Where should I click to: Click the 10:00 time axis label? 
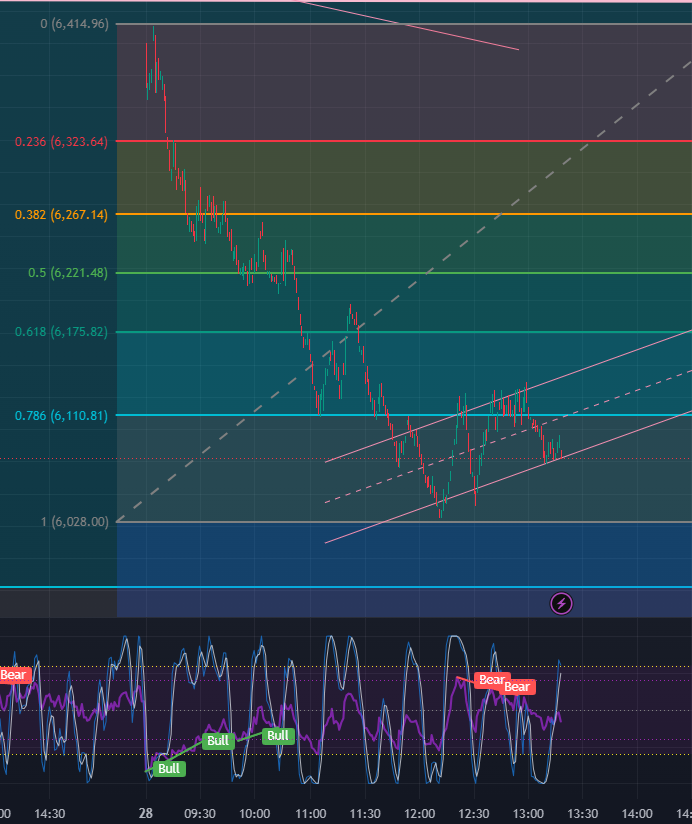(255, 813)
